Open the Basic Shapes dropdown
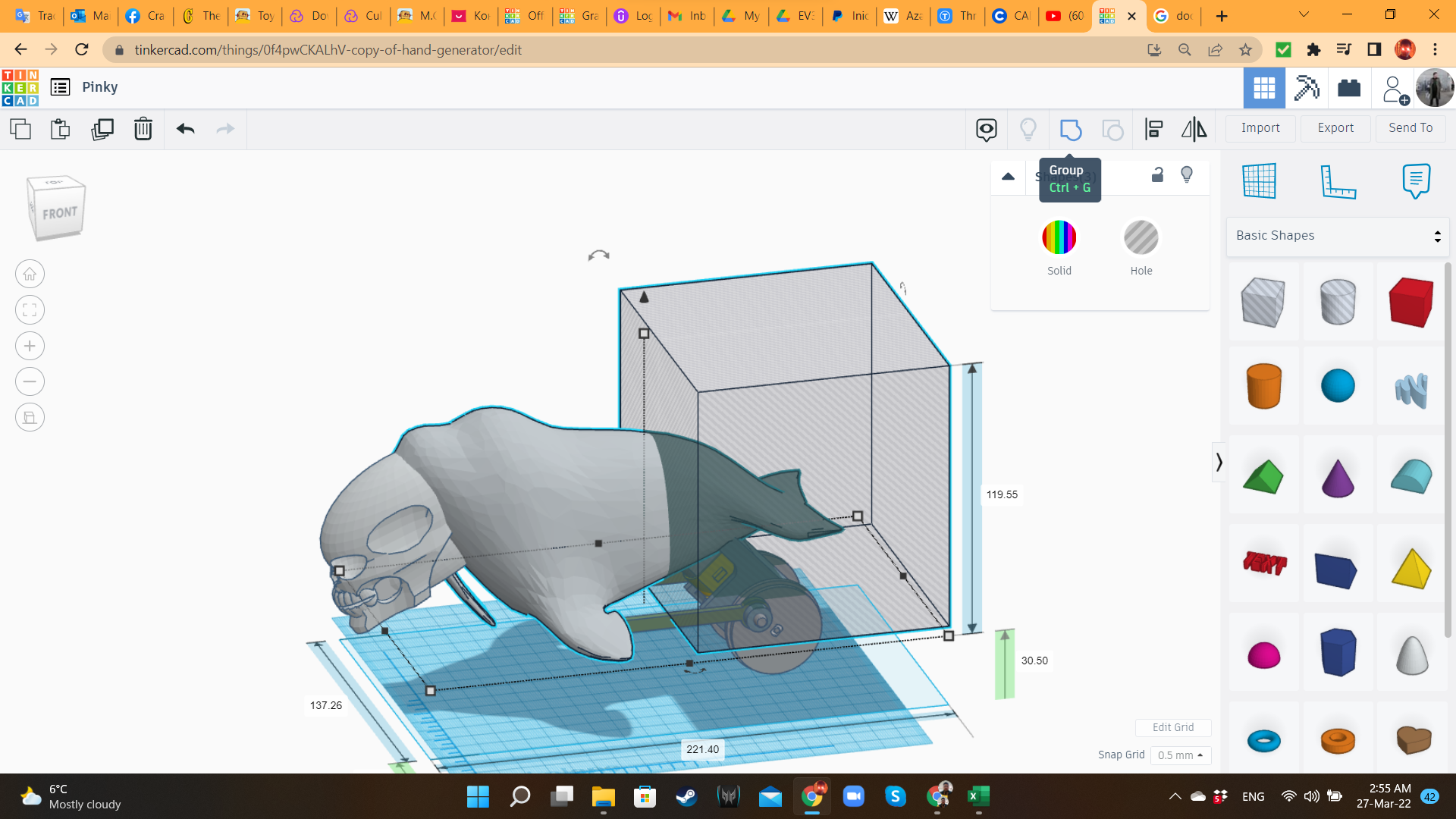Screen dimensions: 1456x819 click(1337, 236)
